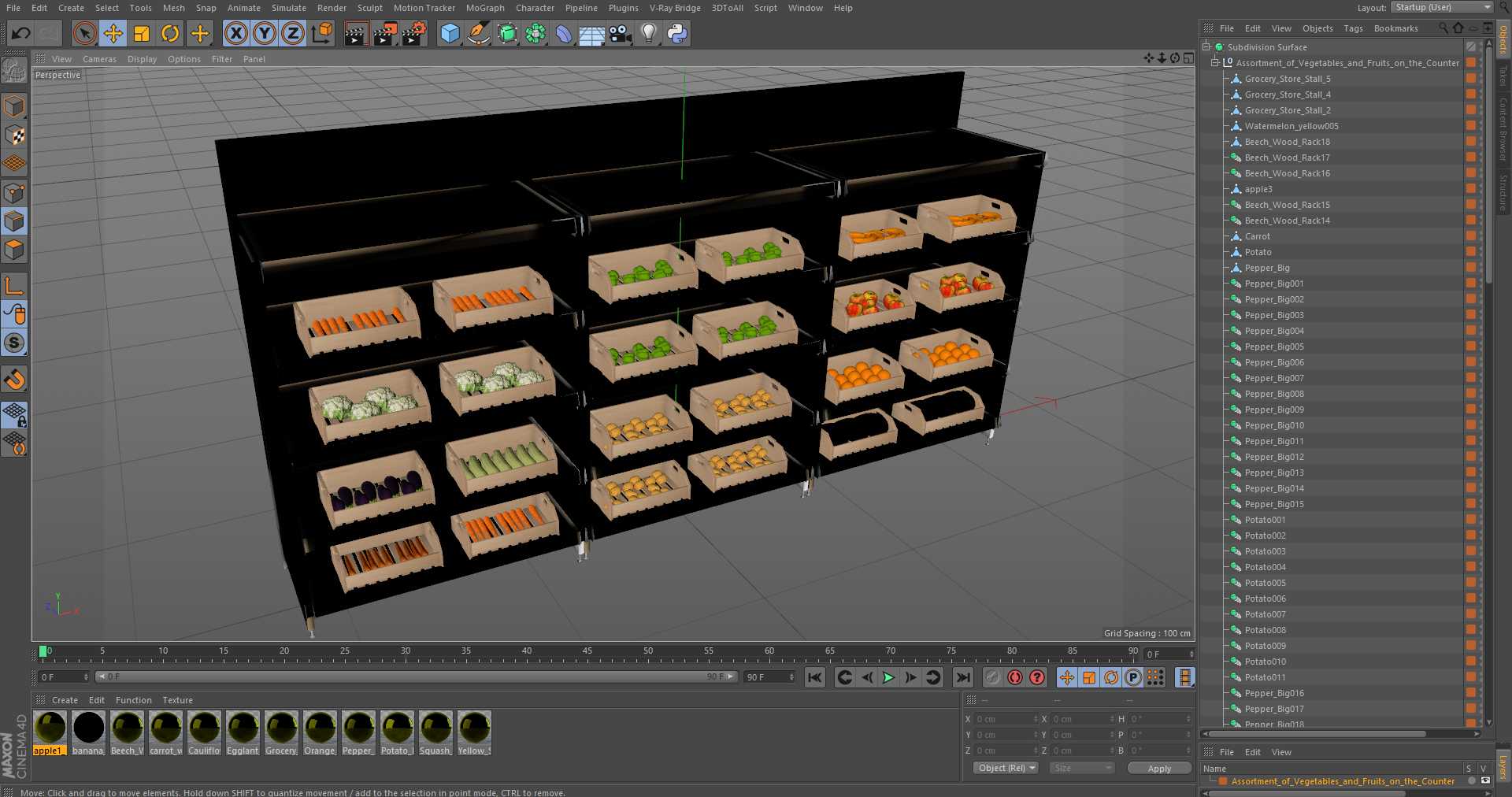Open the Layout Startup dropdown
Image resolution: width=1512 pixels, height=797 pixels.
pyautogui.click(x=1442, y=7)
